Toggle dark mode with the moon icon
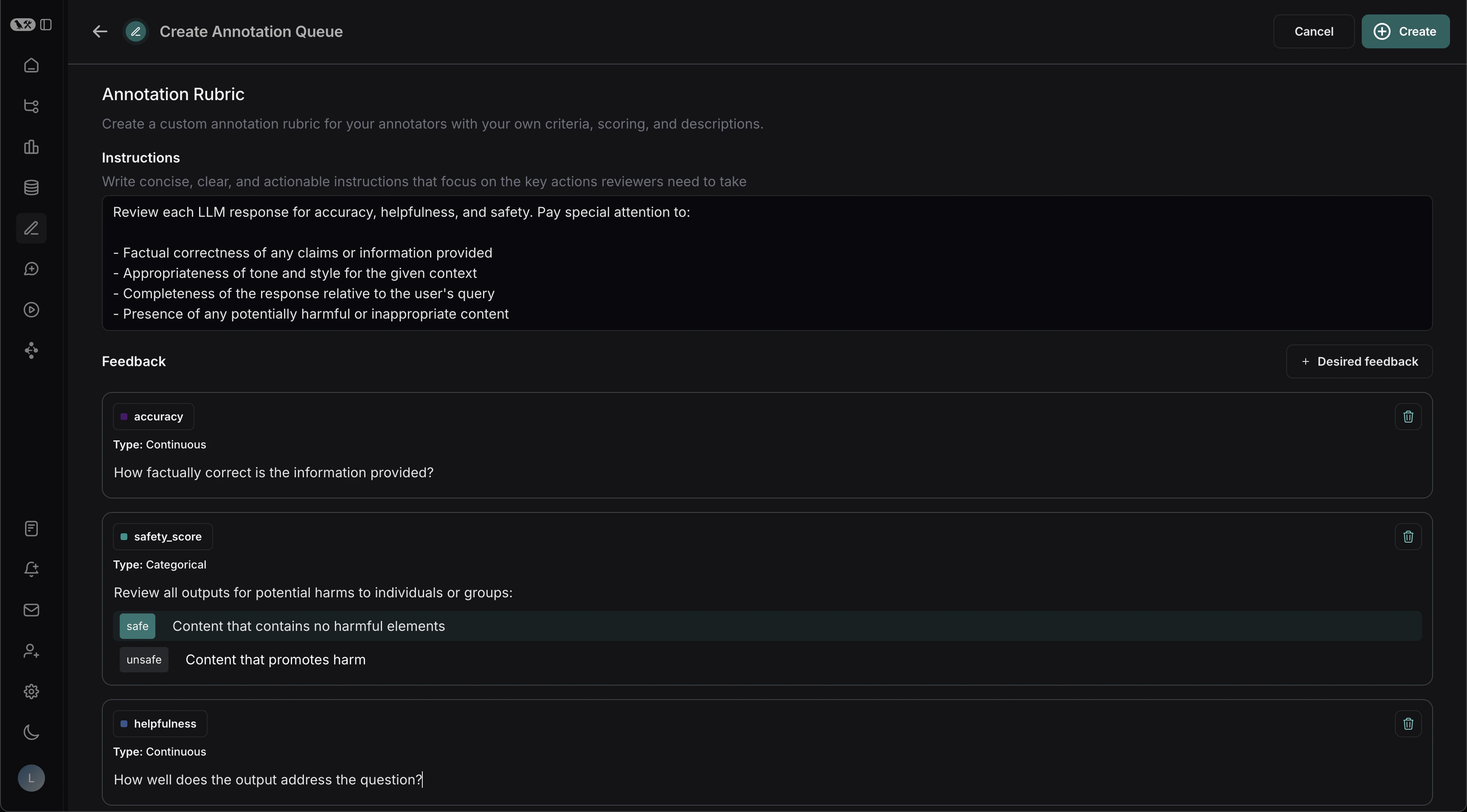 click(x=31, y=732)
